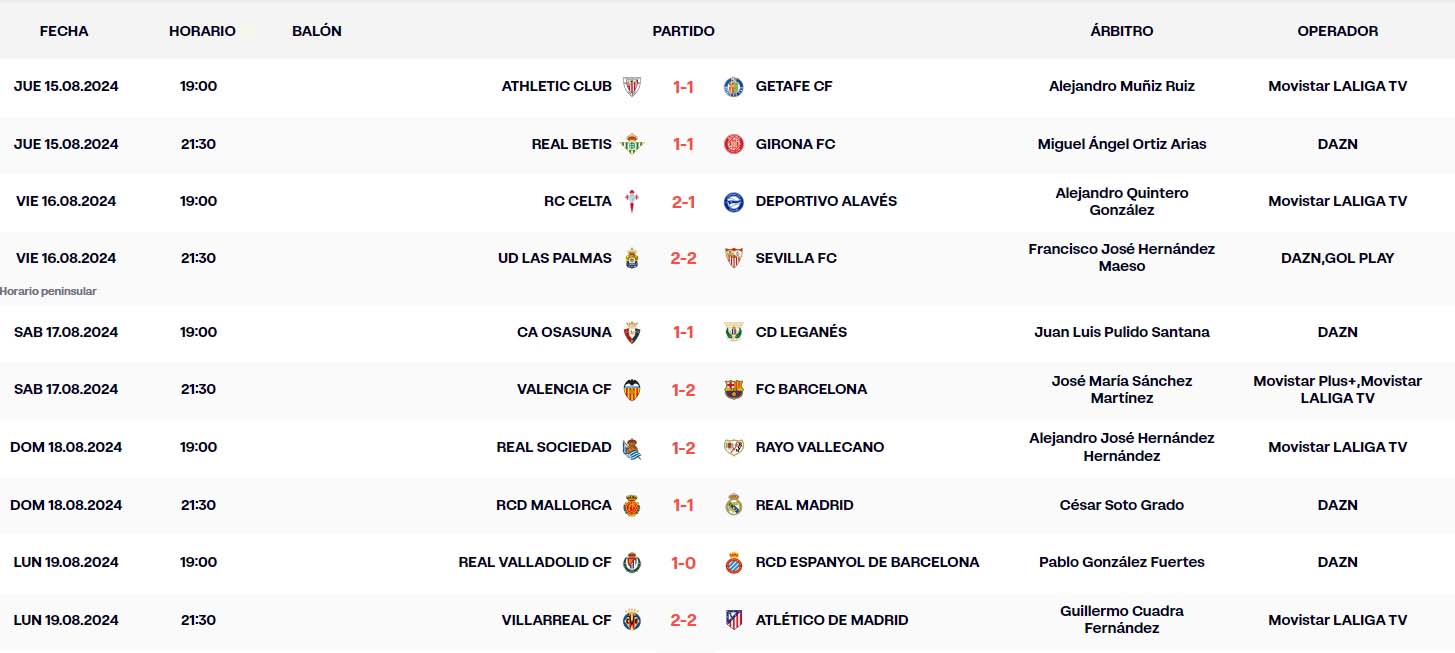This screenshot has width=1455, height=653.
Task: Click the Atlético de Madrid crest icon
Action: click(x=734, y=620)
